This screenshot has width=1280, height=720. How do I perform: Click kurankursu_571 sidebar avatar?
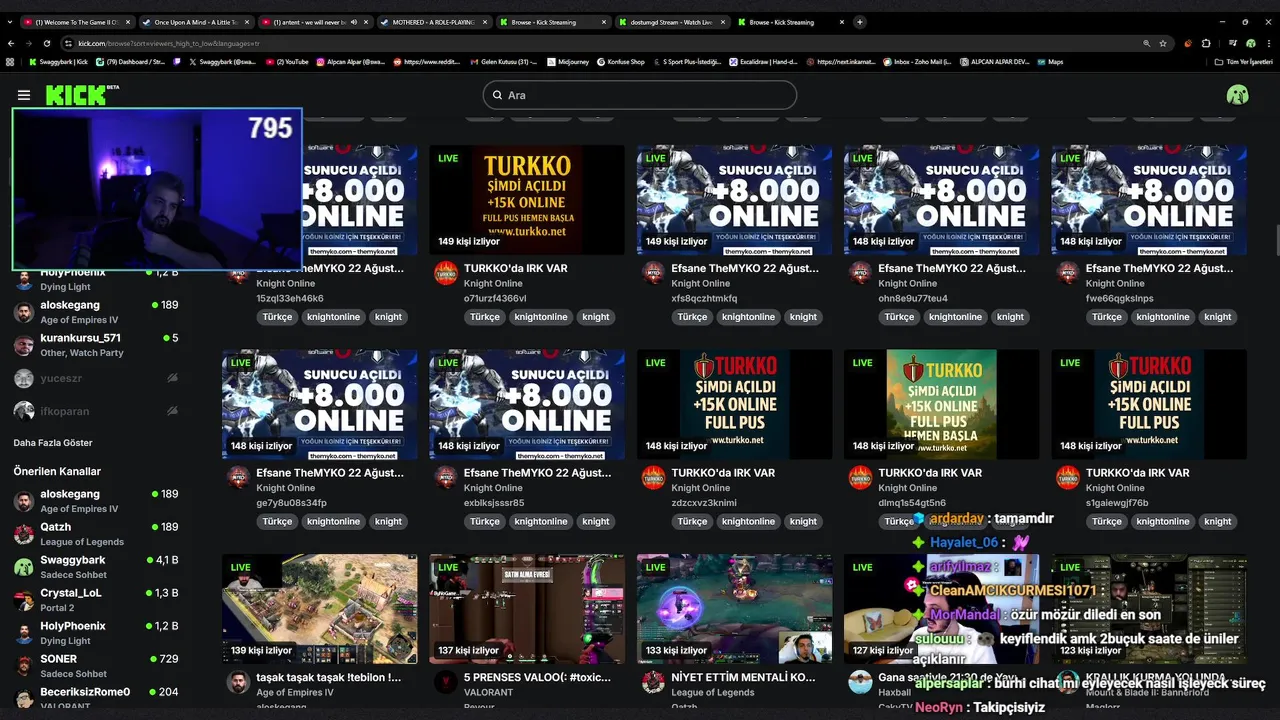[24, 345]
